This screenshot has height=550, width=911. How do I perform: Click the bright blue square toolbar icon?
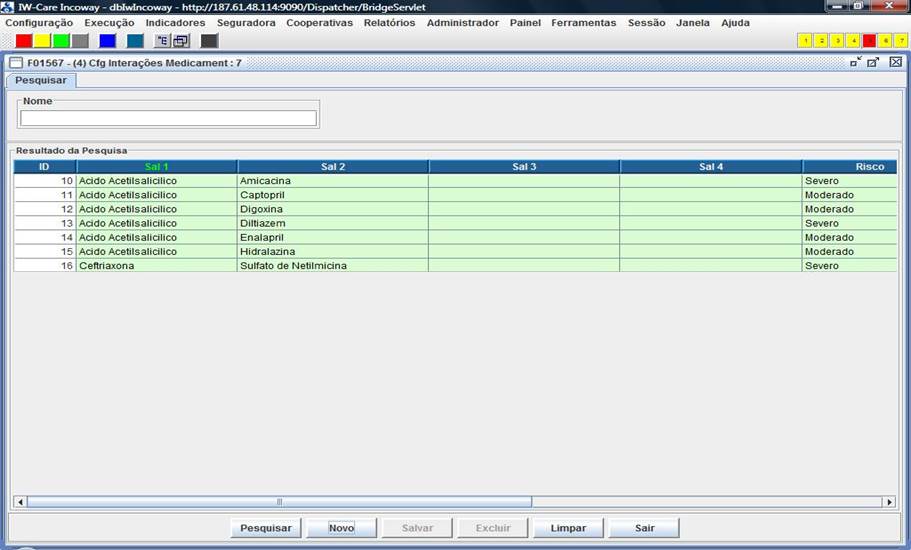click(x=107, y=41)
